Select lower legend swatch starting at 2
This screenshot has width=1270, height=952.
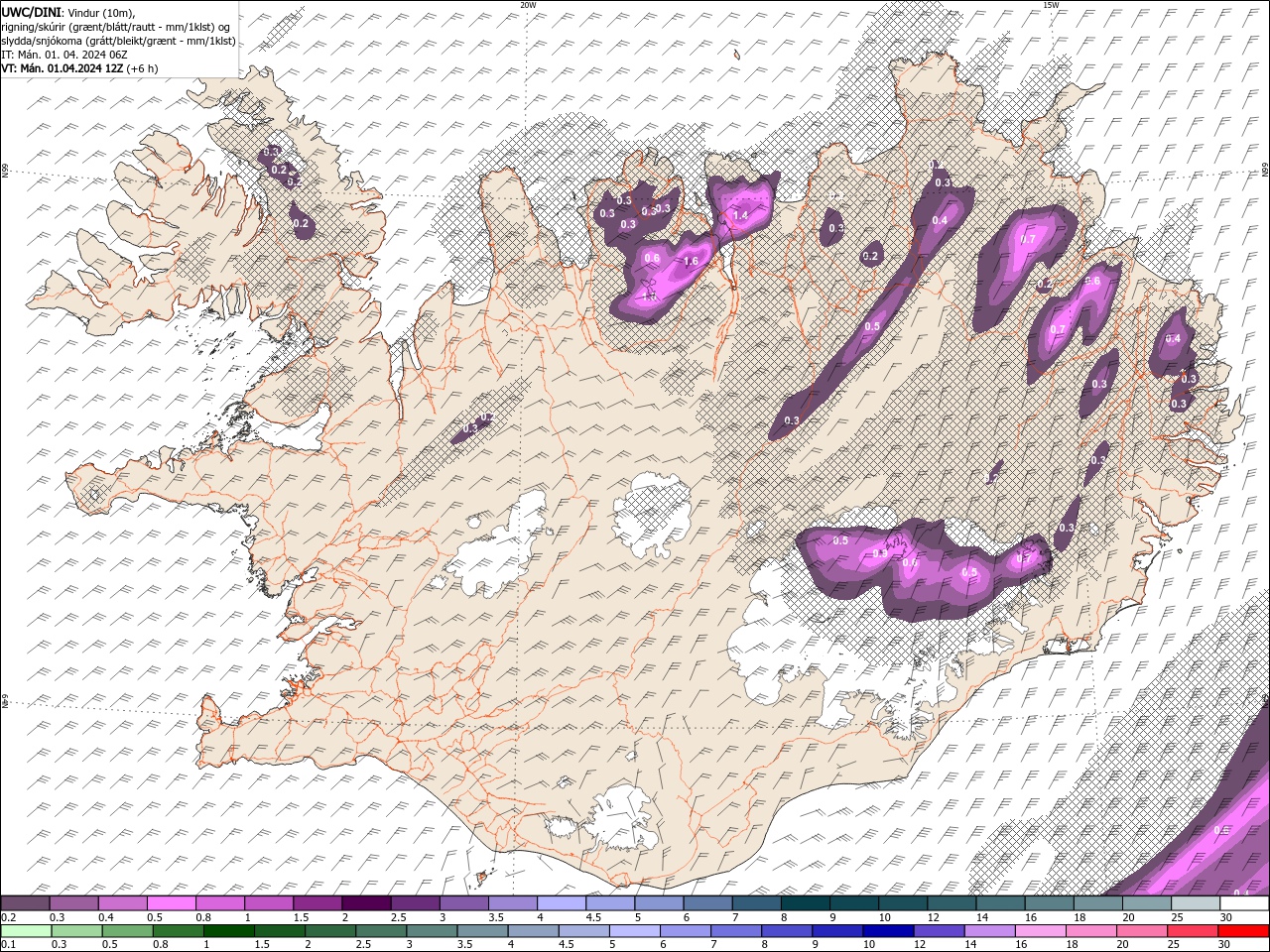tap(329, 931)
